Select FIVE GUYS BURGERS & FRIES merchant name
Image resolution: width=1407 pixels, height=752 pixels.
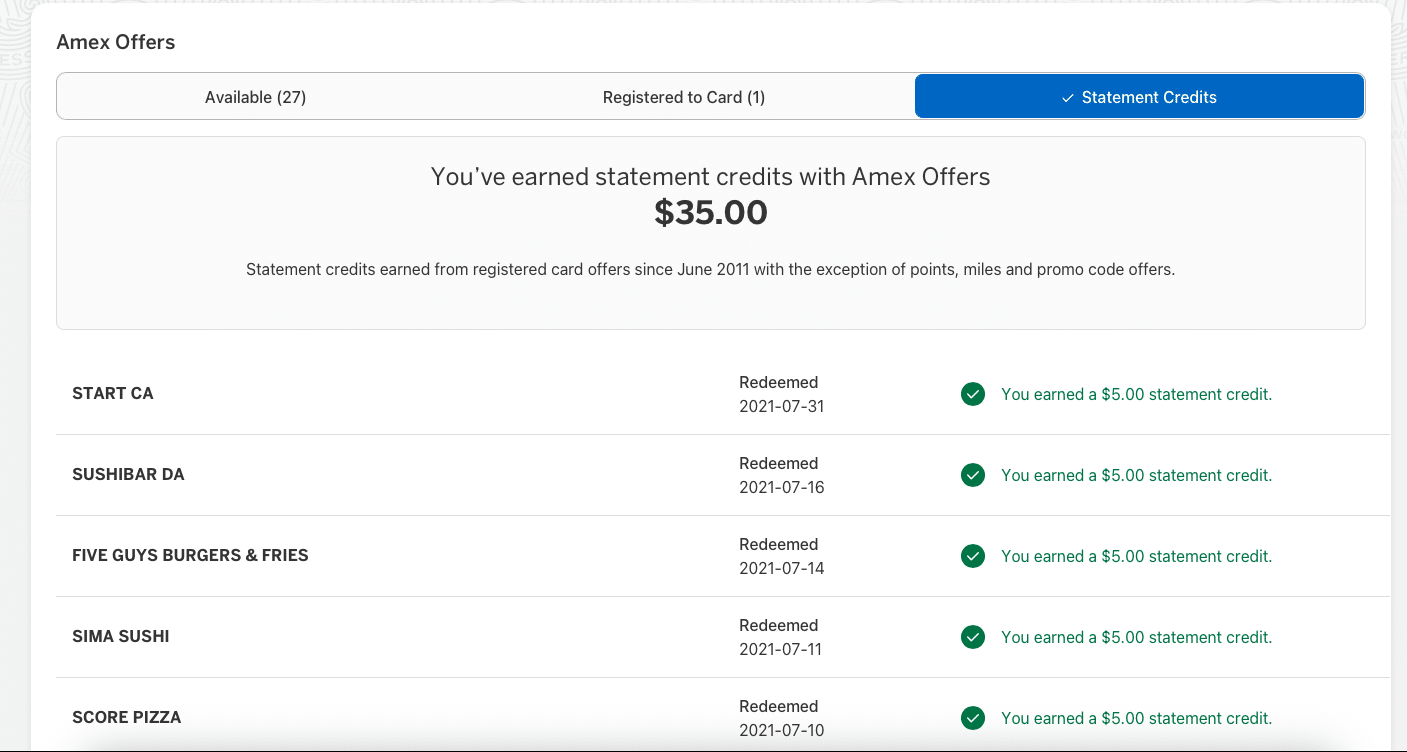(190, 555)
